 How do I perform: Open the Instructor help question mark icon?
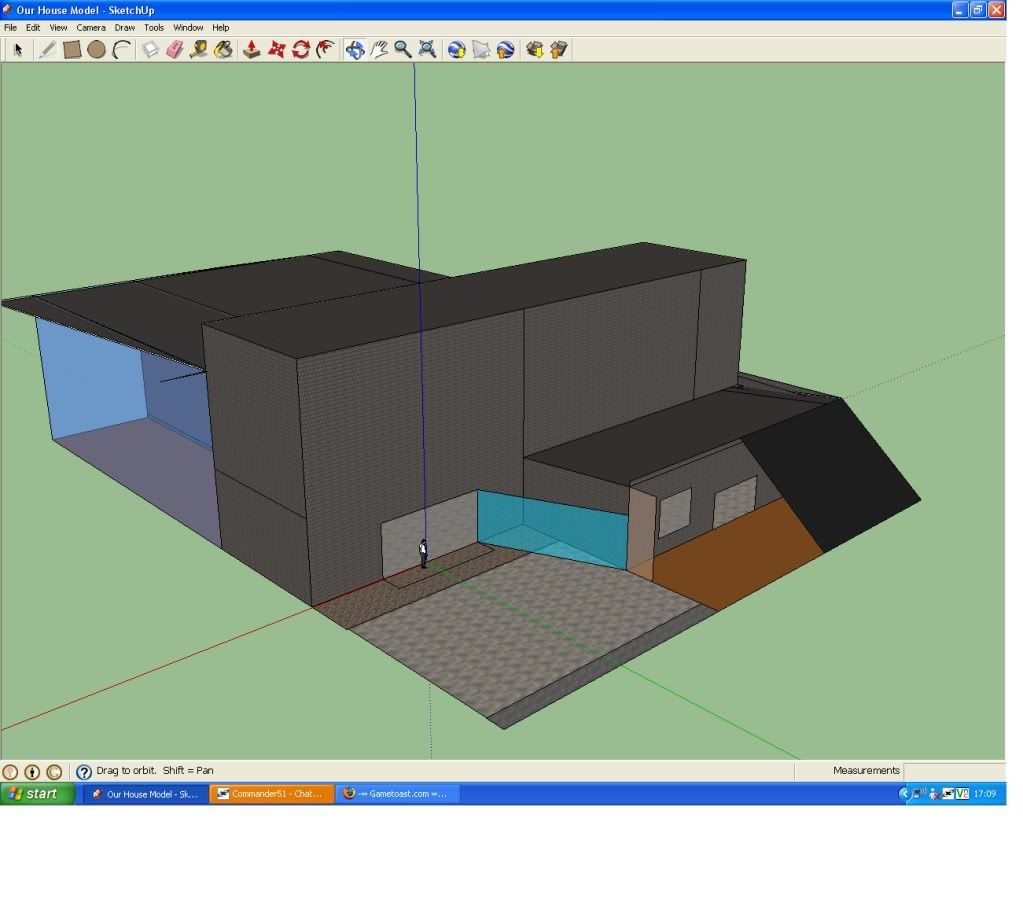(x=84, y=772)
